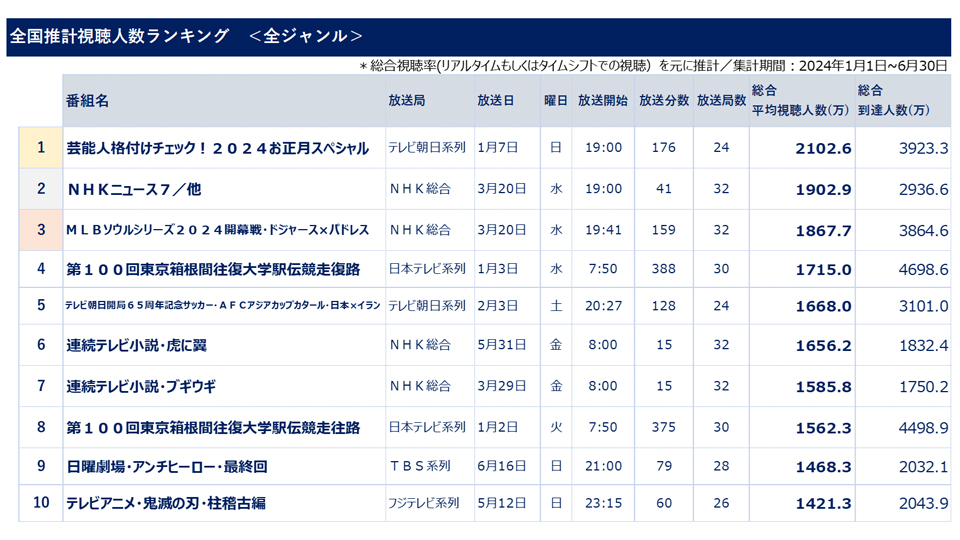Viewport: 960px width, 540px height.
Task: Click the broadcaster ＴＢＳ系列
Action: coord(419,466)
